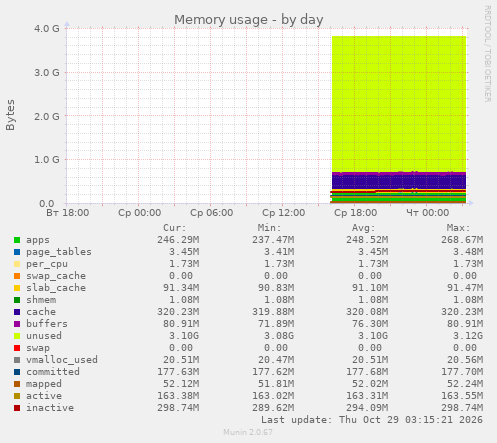Screen dimensions: 497x443
Task: Click the '4.0 G' y-axis tick label
Action: coord(47,29)
